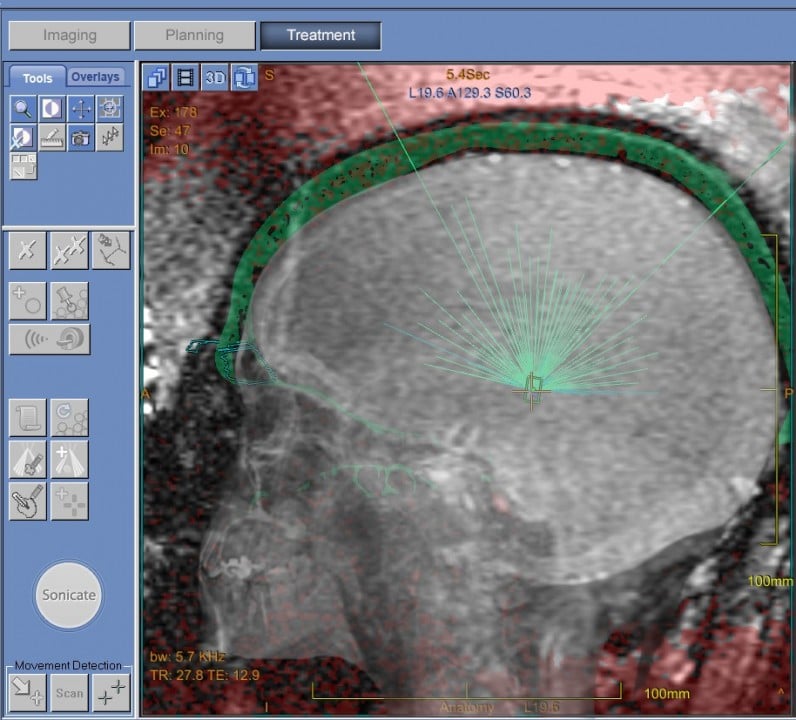The width and height of the screenshot is (796, 720).
Task: Pick the ruler measurement tool
Action: pos(52,137)
